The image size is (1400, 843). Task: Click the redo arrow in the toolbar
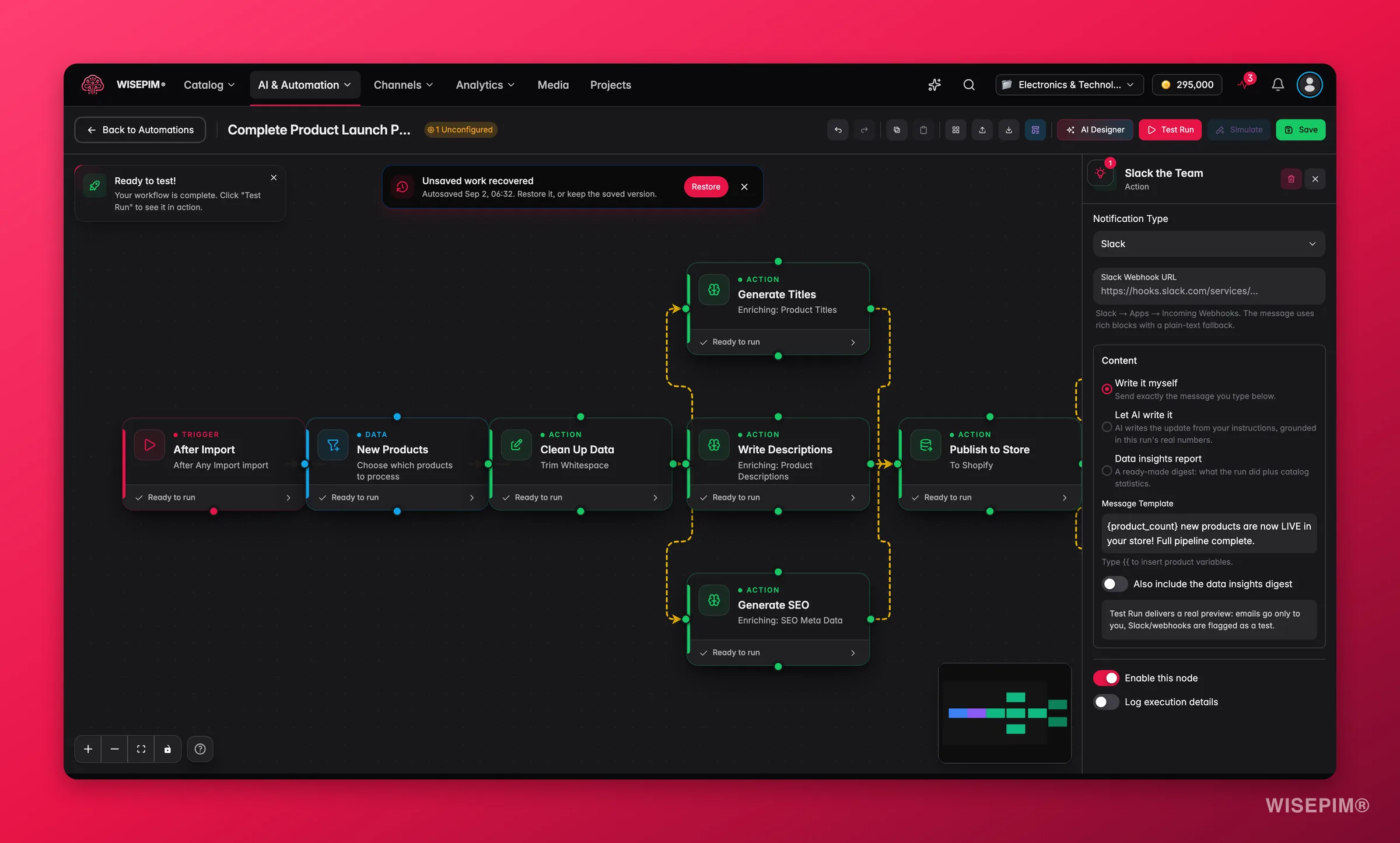click(x=864, y=130)
